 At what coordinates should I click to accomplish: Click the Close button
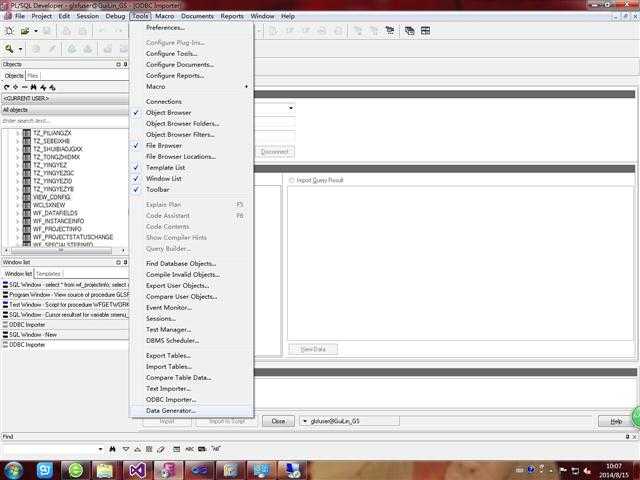(278, 421)
